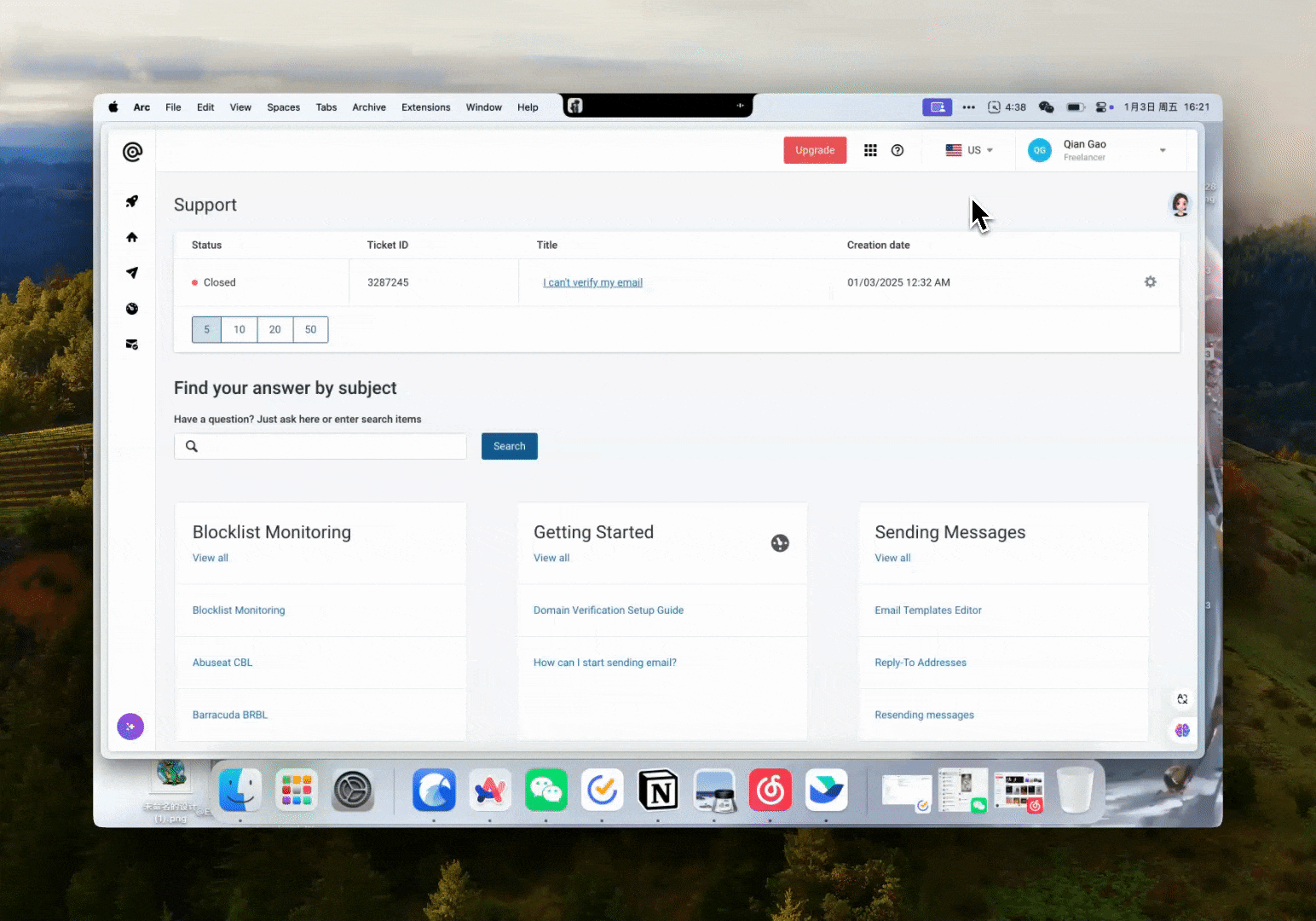Expand the Qian Gao account dropdown arrow
The width and height of the screenshot is (1316, 921).
tap(1163, 151)
